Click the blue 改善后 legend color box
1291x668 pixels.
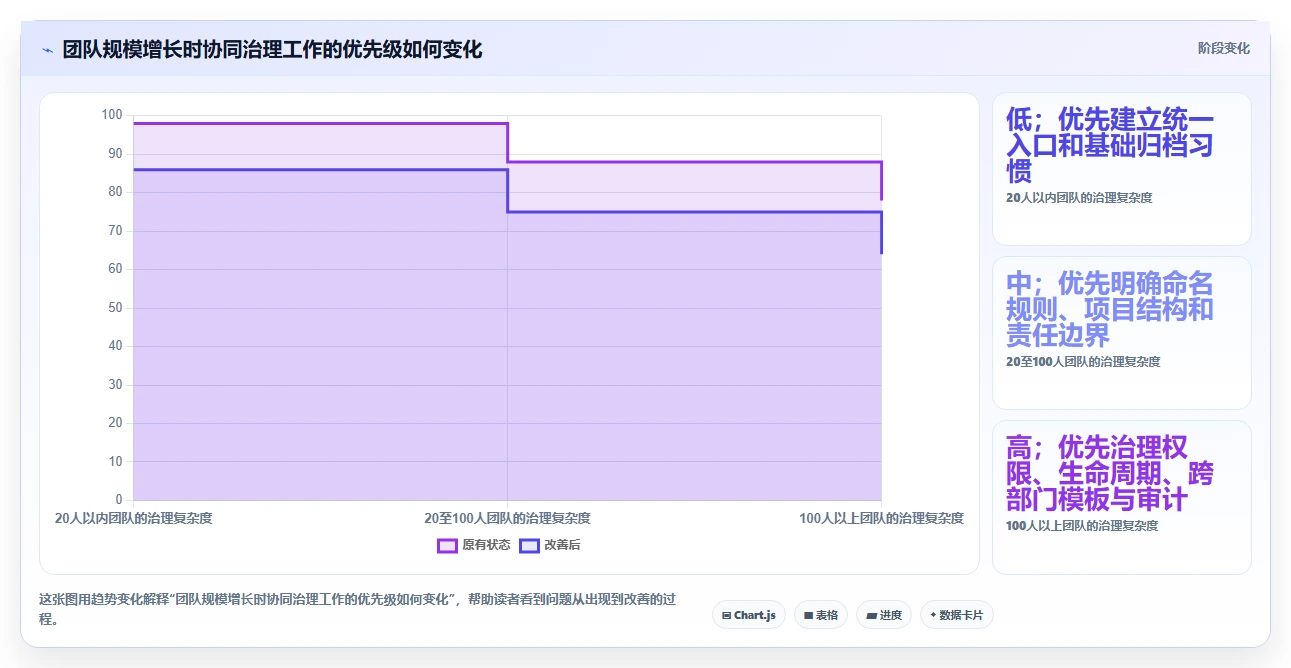(x=528, y=545)
